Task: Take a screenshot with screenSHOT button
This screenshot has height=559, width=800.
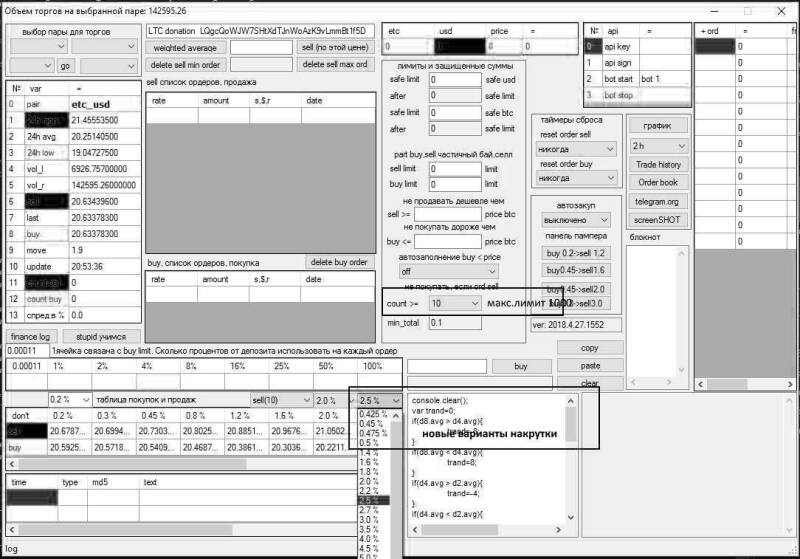Action: click(x=657, y=219)
